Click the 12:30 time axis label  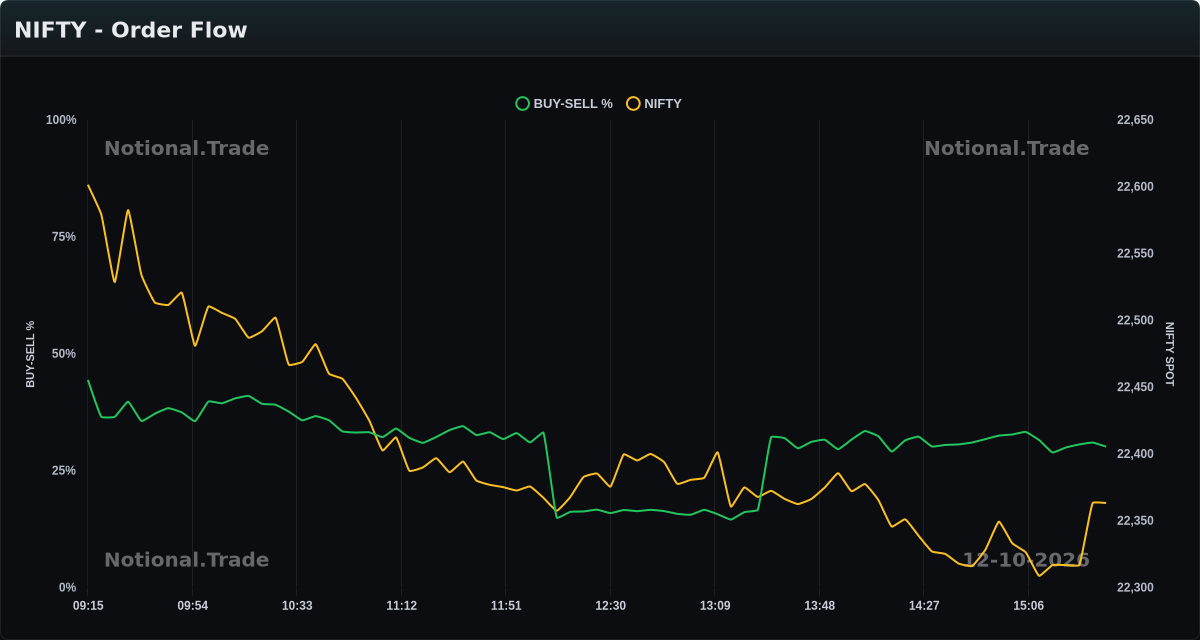click(x=610, y=606)
